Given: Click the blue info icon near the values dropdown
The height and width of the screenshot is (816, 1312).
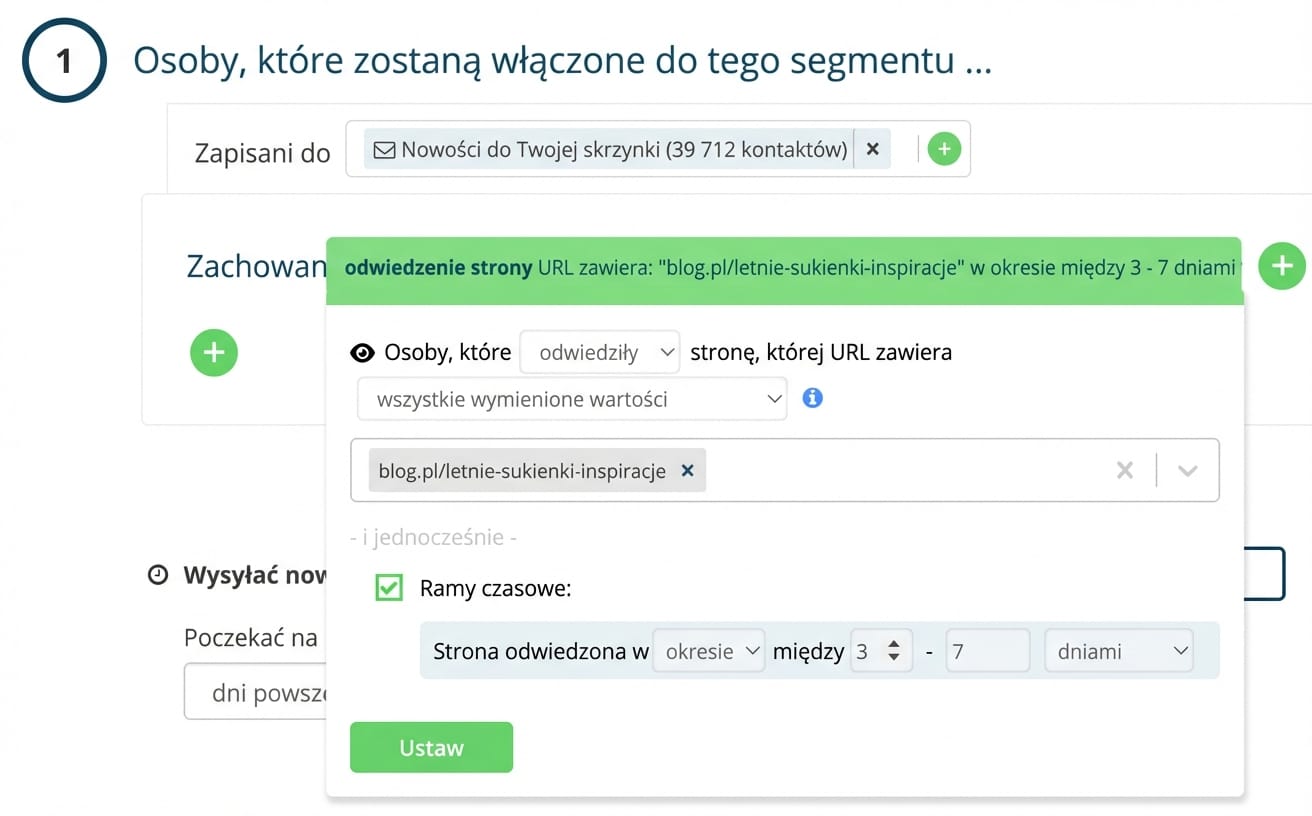Looking at the screenshot, I should pyautogui.click(x=812, y=398).
